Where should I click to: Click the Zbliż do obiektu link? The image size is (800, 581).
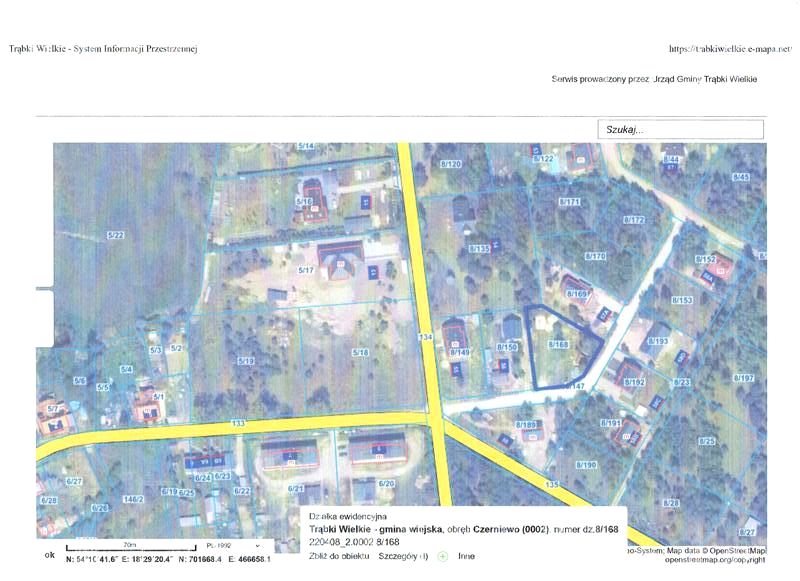pos(338,554)
